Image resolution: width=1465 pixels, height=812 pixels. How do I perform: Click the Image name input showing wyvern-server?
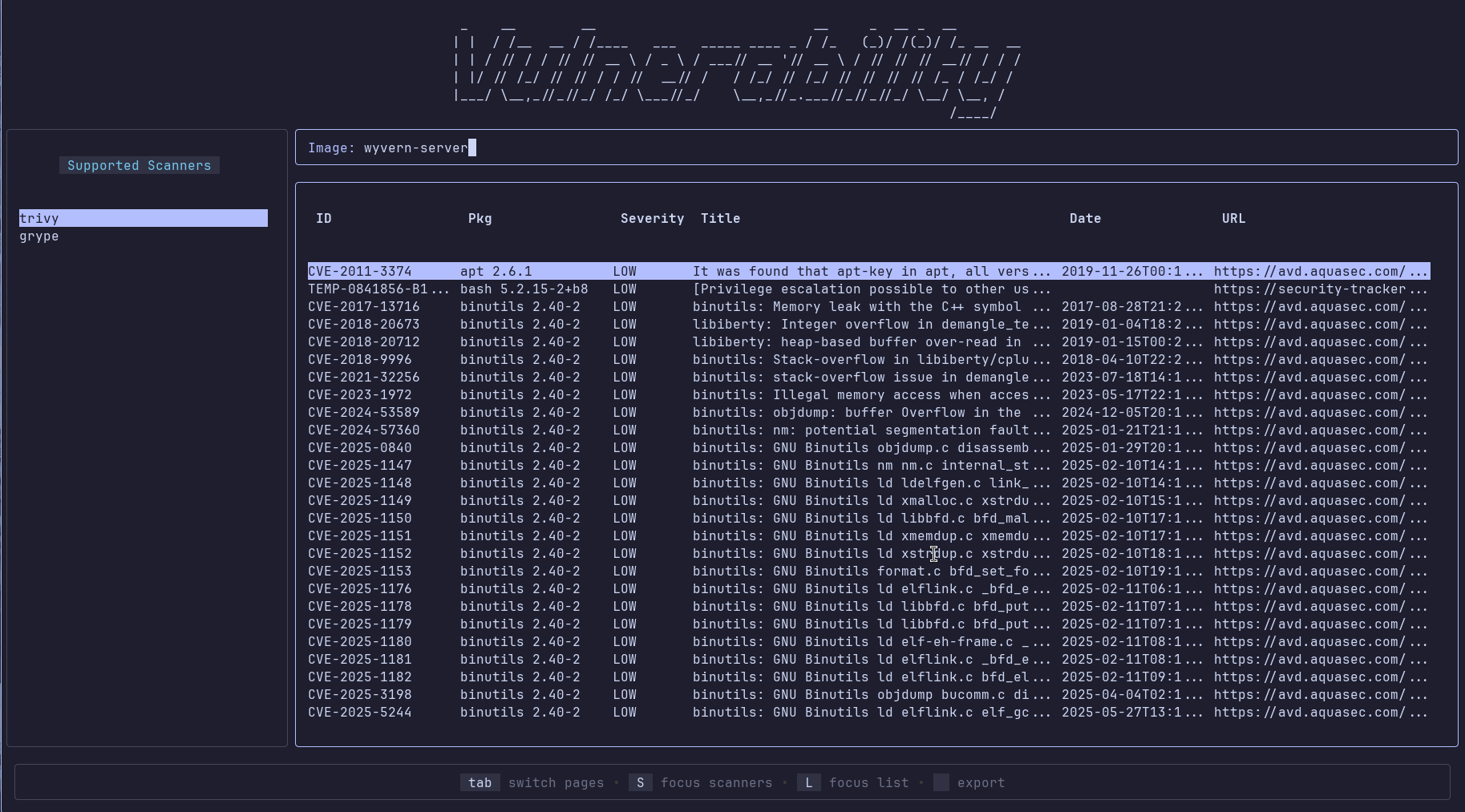(417, 147)
